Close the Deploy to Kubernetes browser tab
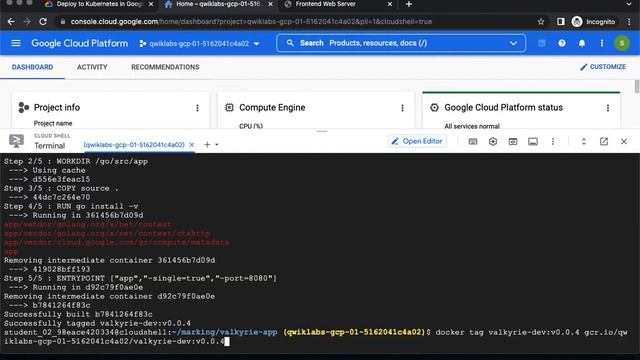The height and width of the screenshot is (360, 640). [x=151, y=4]
